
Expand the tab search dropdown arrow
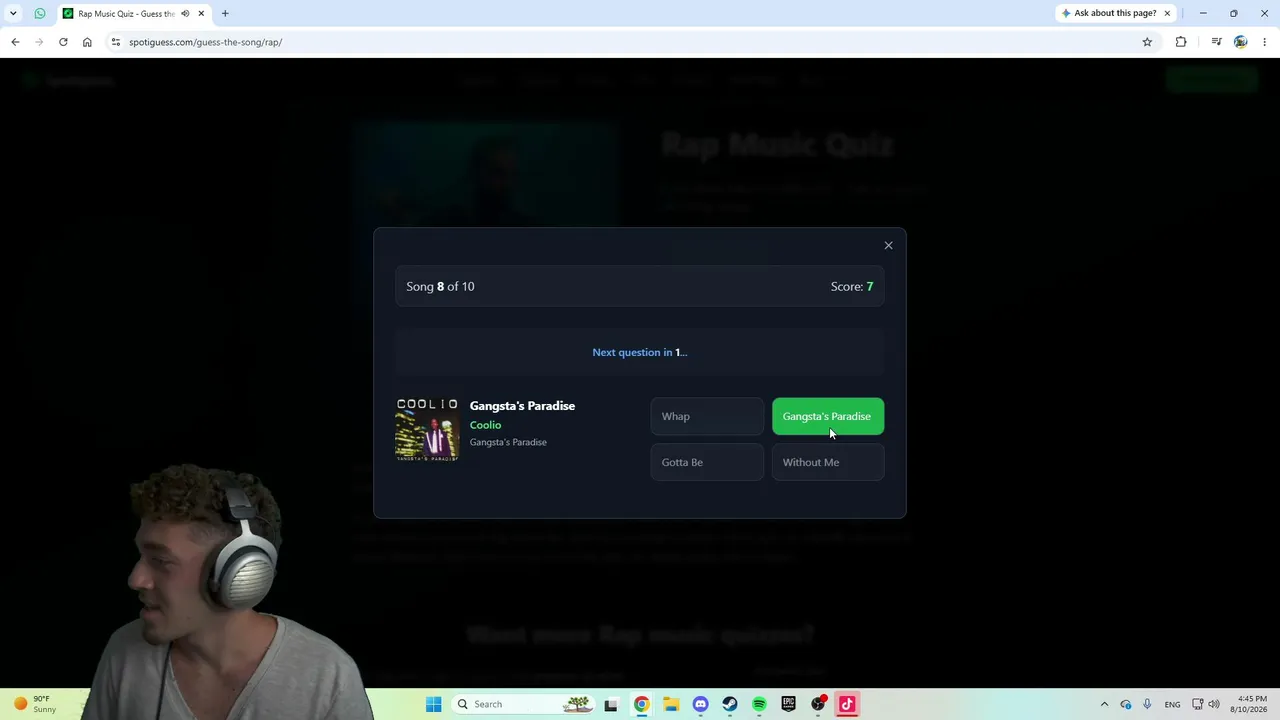[x=13, y=13]
